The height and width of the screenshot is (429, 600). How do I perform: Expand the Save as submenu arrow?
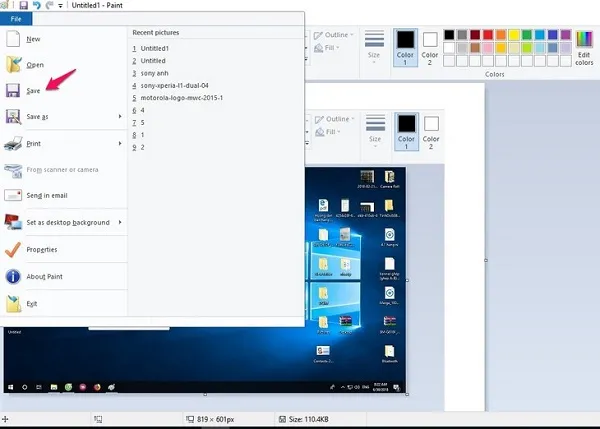point(120,117)
